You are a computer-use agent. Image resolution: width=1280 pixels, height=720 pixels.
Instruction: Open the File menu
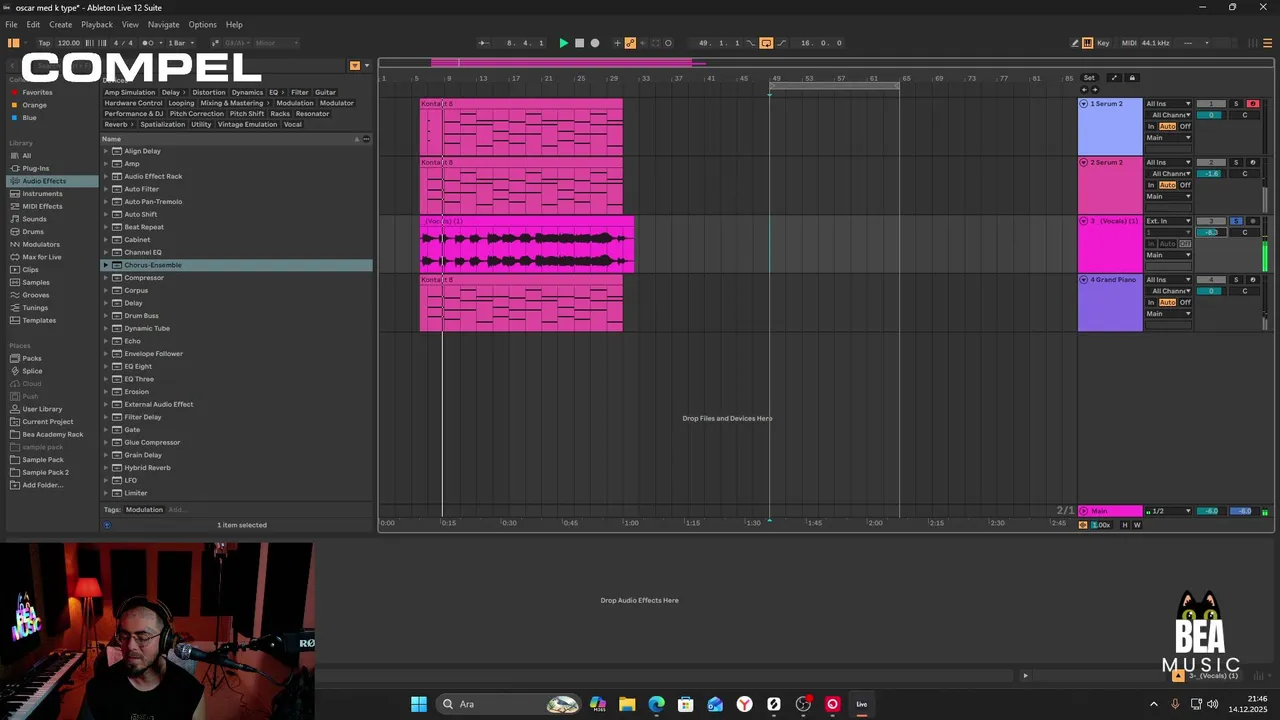pyautogui.click(x=11, y=25)
